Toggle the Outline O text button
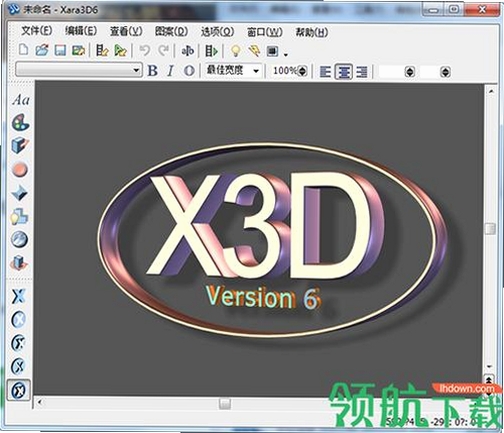Viewport: 504px width, 433px height. (189, 71)
